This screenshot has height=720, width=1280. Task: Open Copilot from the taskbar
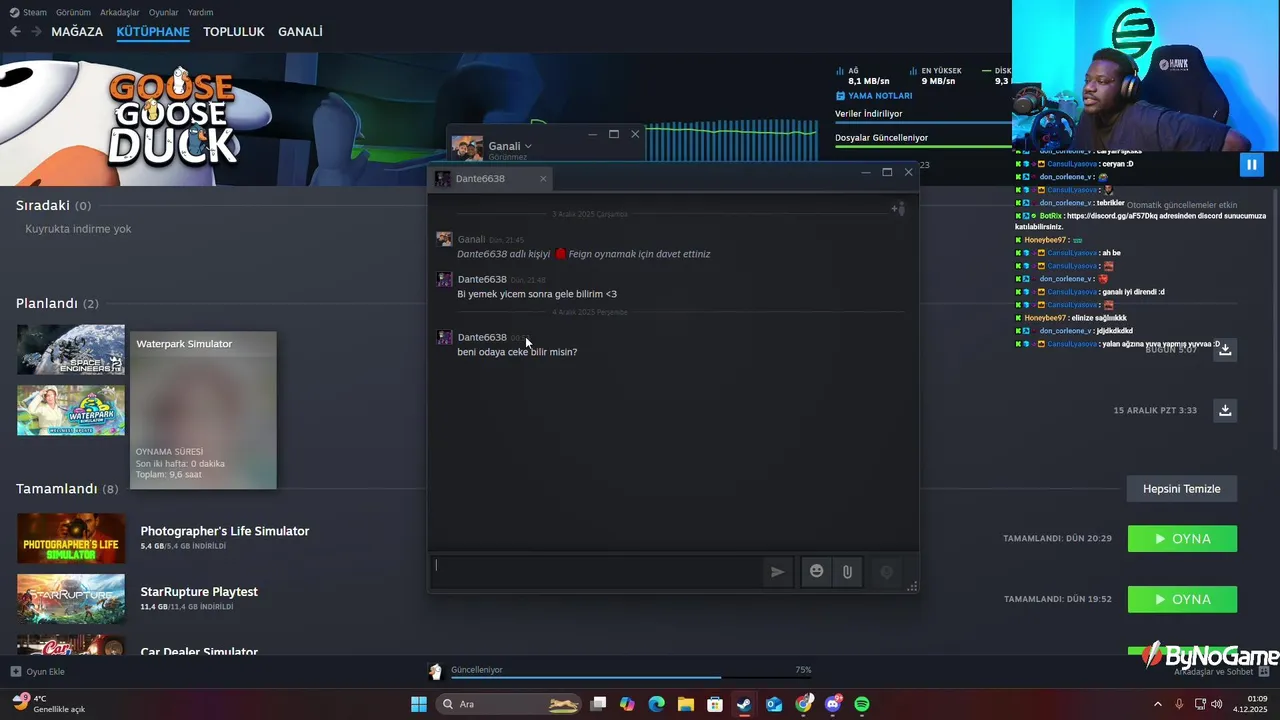coord(627,704)
